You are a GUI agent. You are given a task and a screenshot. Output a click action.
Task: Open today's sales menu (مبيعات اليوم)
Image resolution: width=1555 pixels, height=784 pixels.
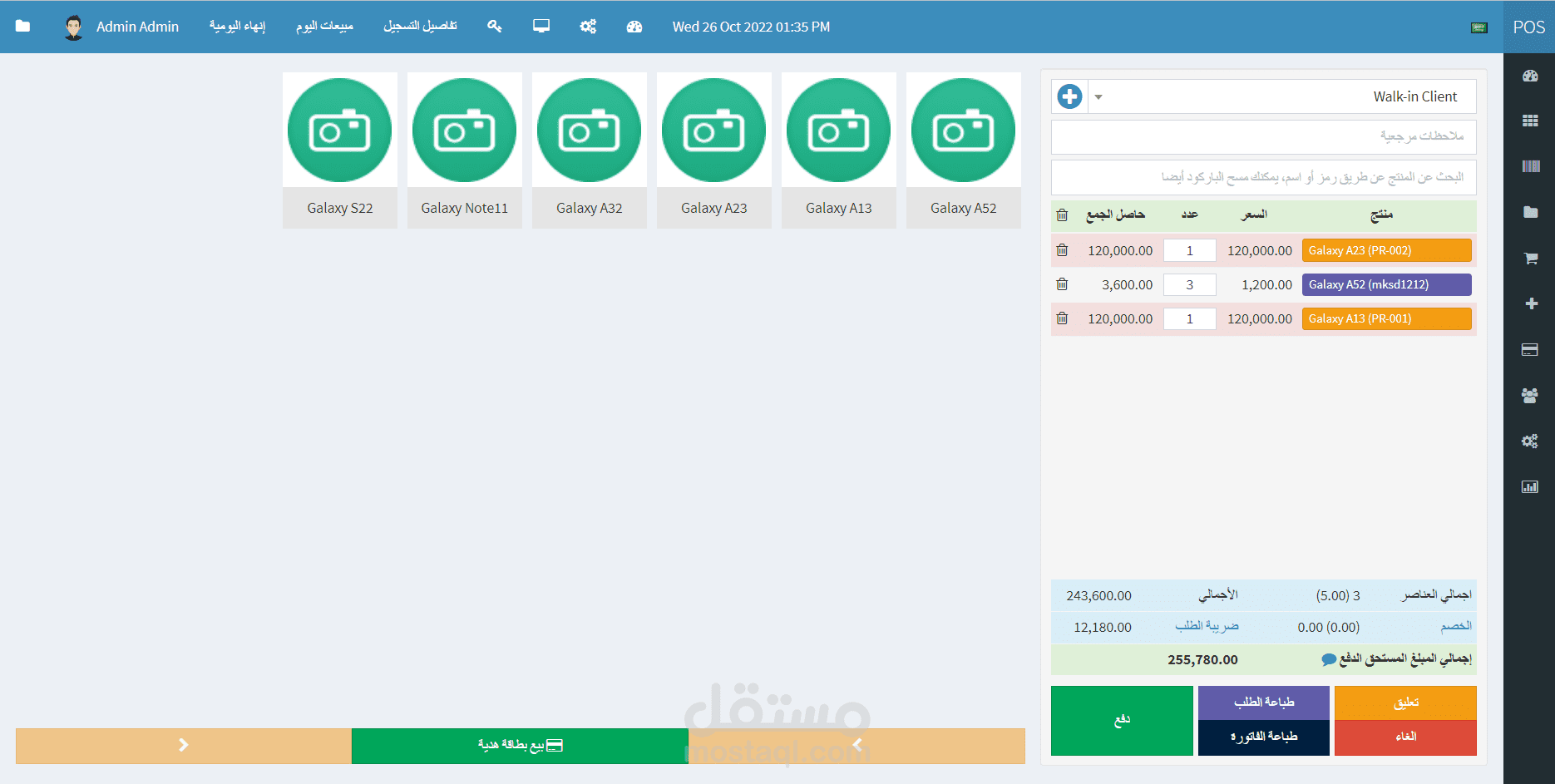coord(324,27)
